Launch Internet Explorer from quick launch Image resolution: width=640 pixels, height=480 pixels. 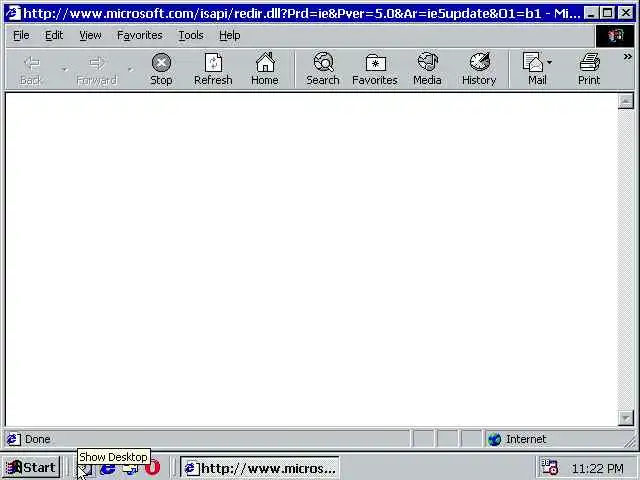[107, 468]
